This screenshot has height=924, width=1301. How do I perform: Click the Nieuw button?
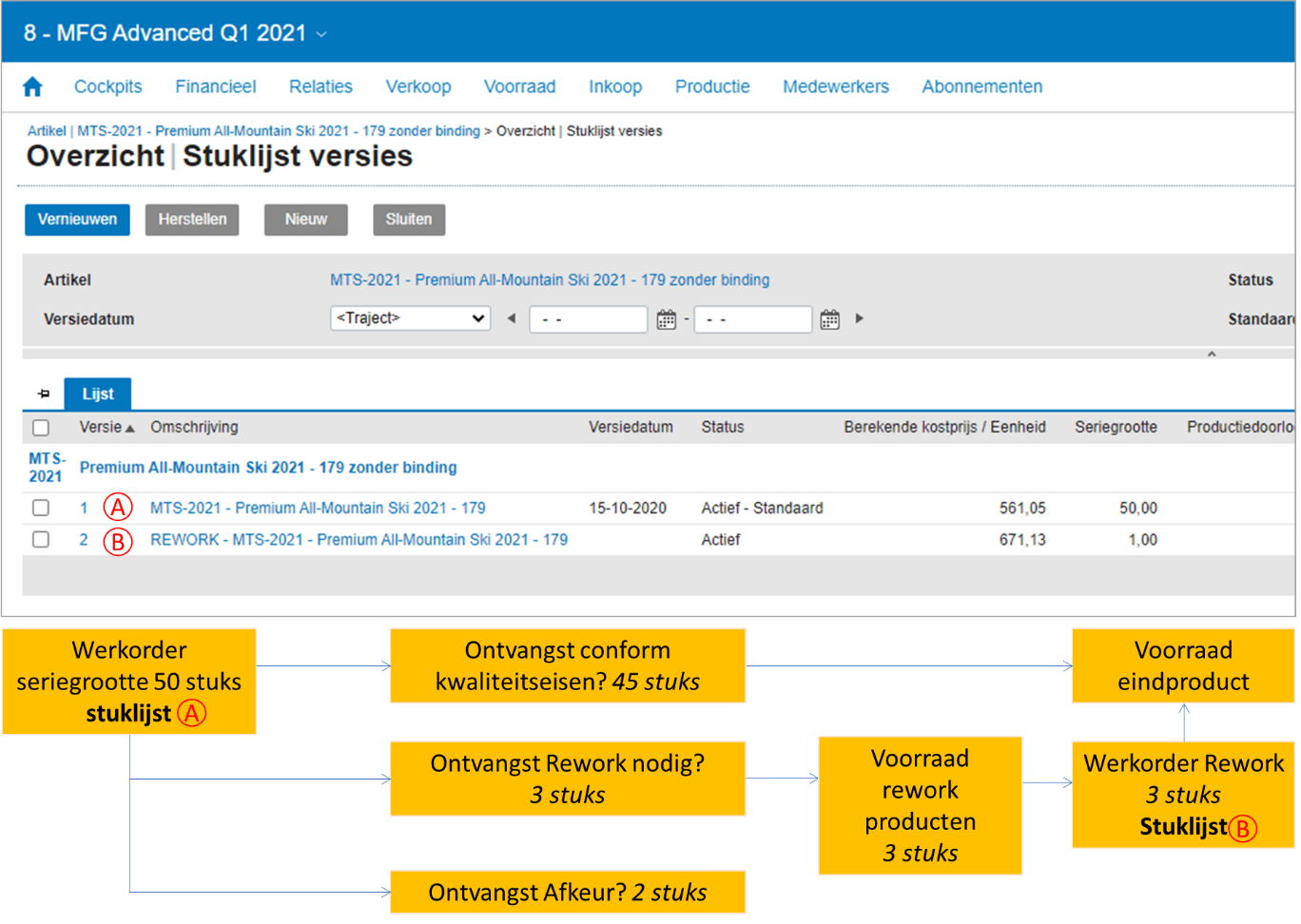305,220
